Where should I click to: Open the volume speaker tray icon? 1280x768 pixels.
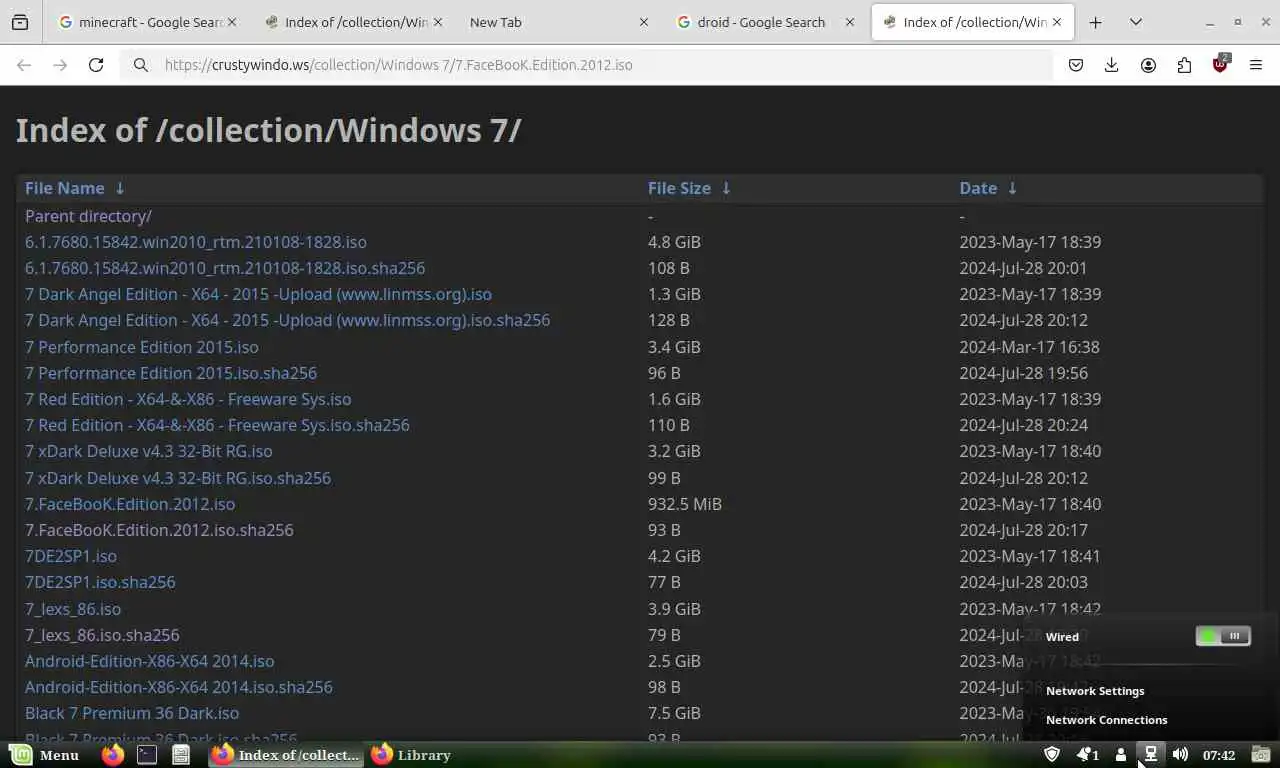(1181, 755)
